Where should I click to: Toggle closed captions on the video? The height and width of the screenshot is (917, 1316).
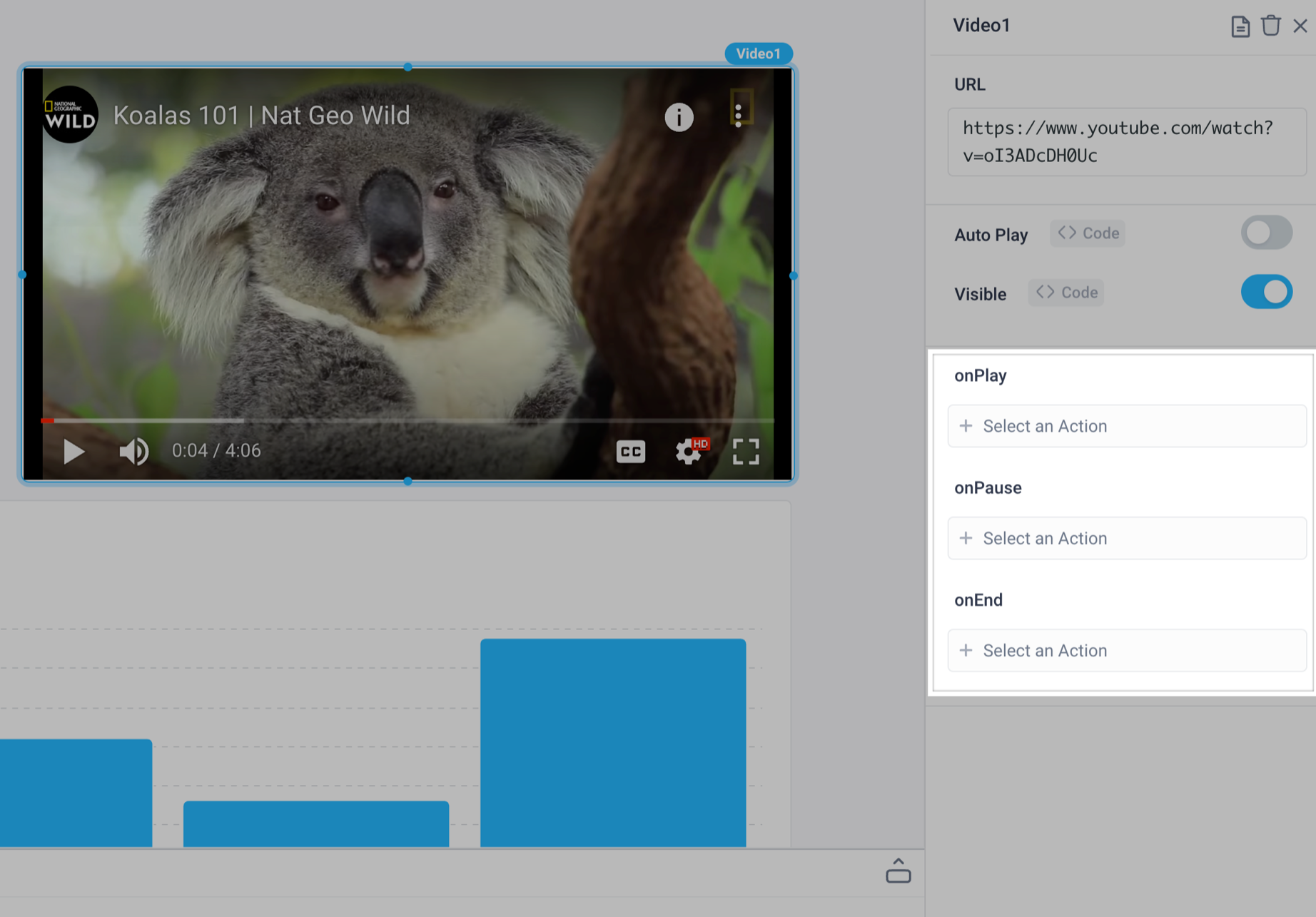pos(630,451)
